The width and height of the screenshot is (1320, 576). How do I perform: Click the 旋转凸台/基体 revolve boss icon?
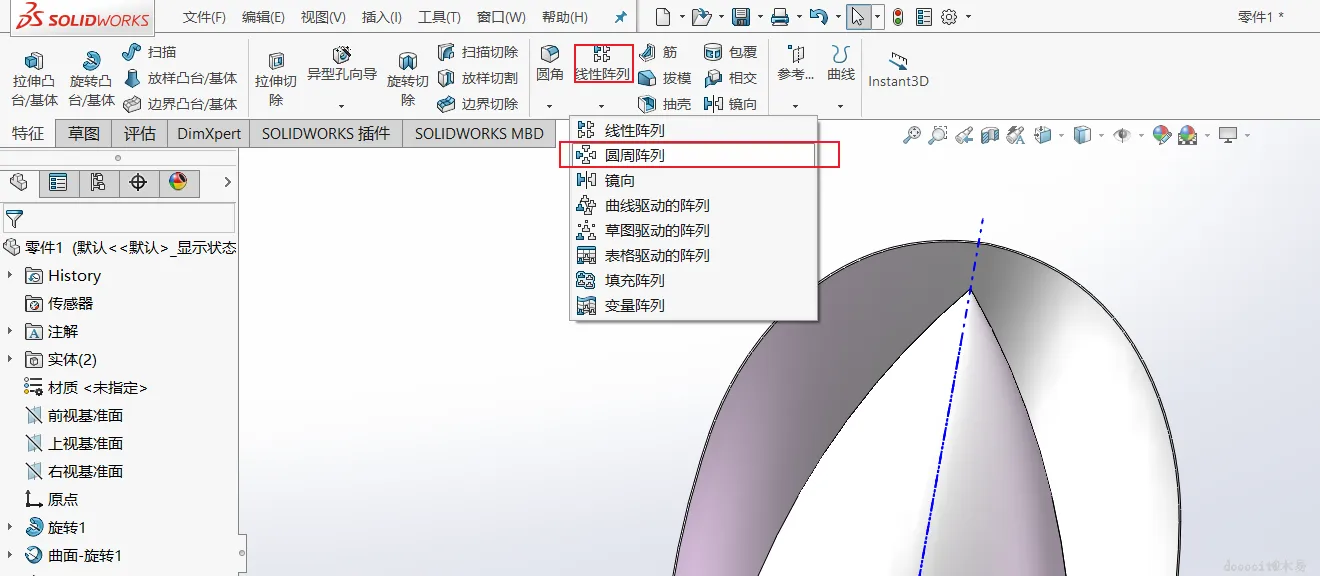coord(91,62)
